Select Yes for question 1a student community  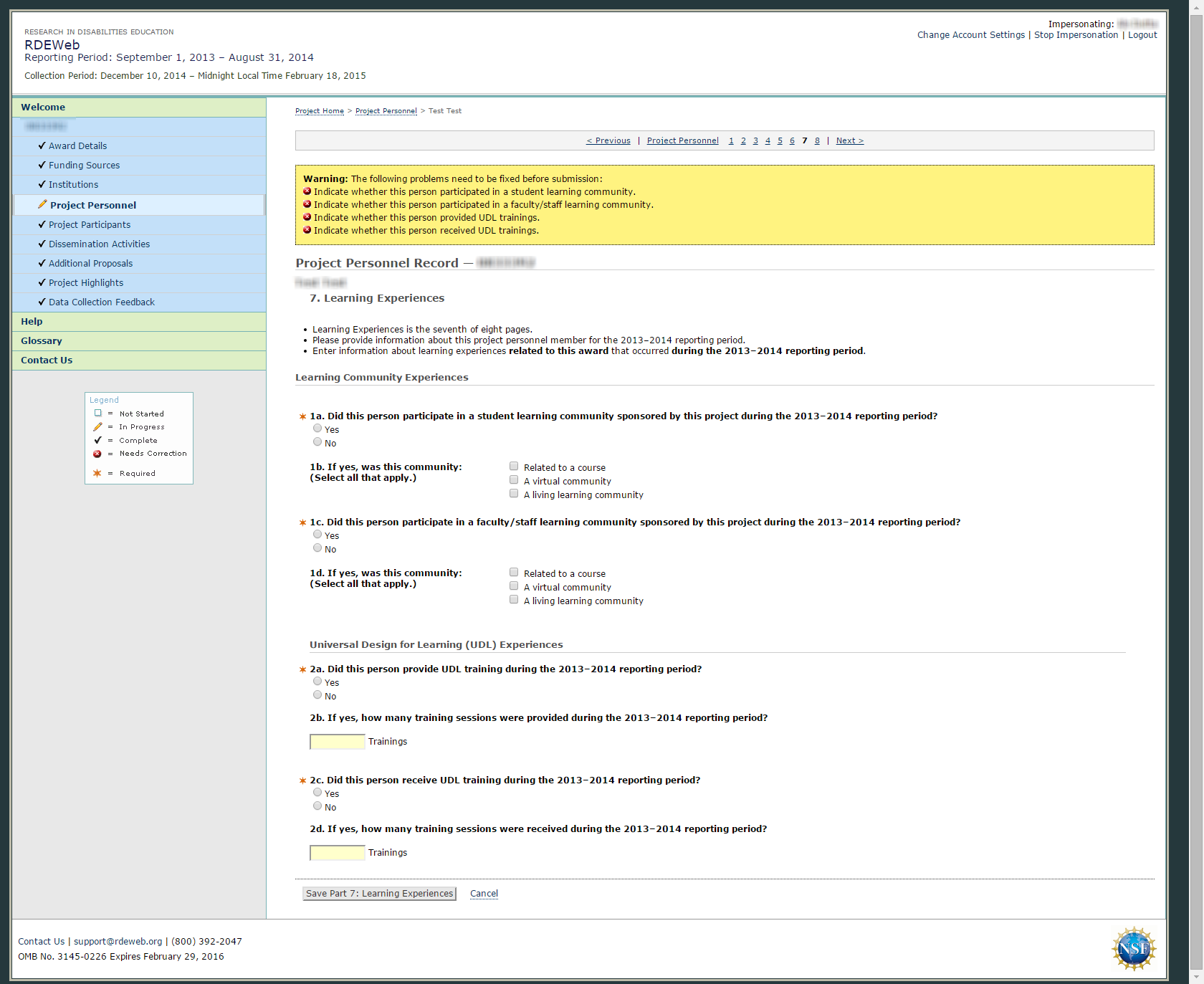click(317, 429)
